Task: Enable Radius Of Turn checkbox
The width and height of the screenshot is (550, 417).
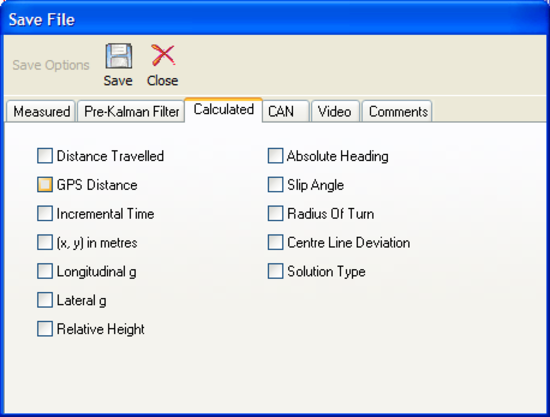Action: point(275,213)
